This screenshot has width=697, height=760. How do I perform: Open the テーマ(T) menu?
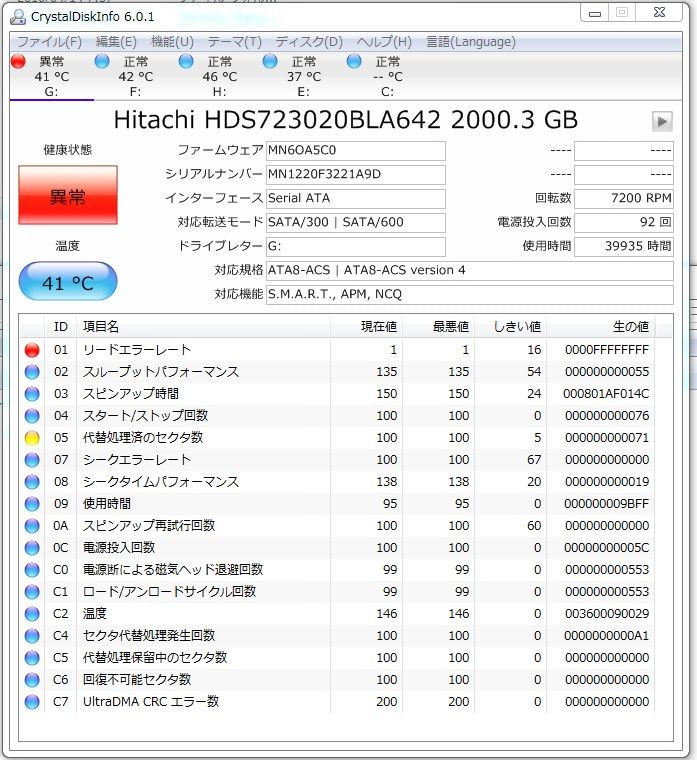pyautogui.click(x=235, y=42)
